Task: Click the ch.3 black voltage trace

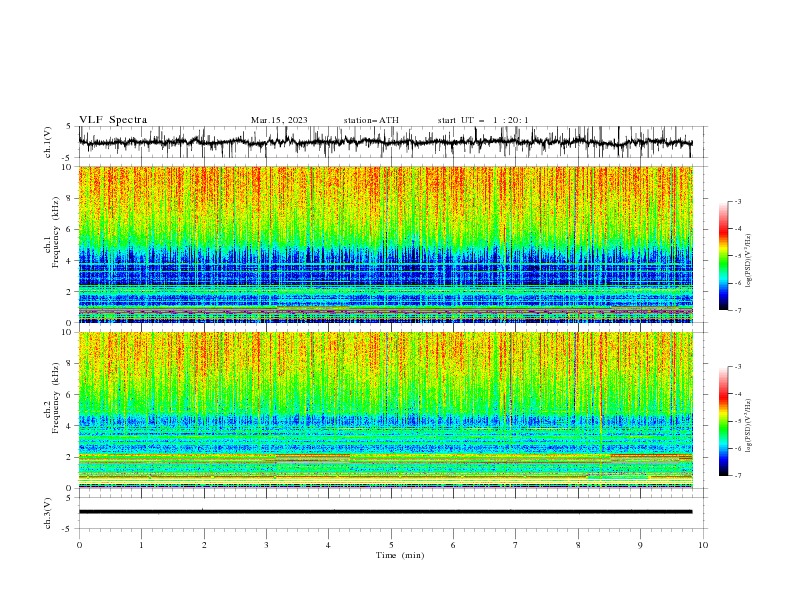Action: (x=386, y=512)
